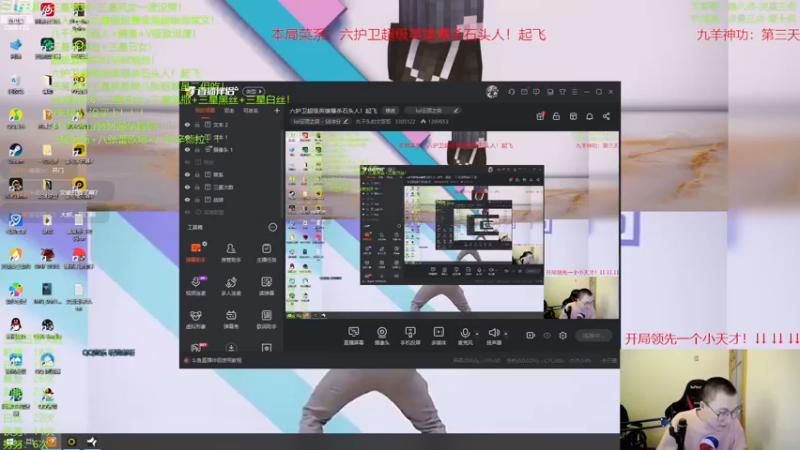Add a 多媒体 media source
800x450 pixels.
point(438,336)
